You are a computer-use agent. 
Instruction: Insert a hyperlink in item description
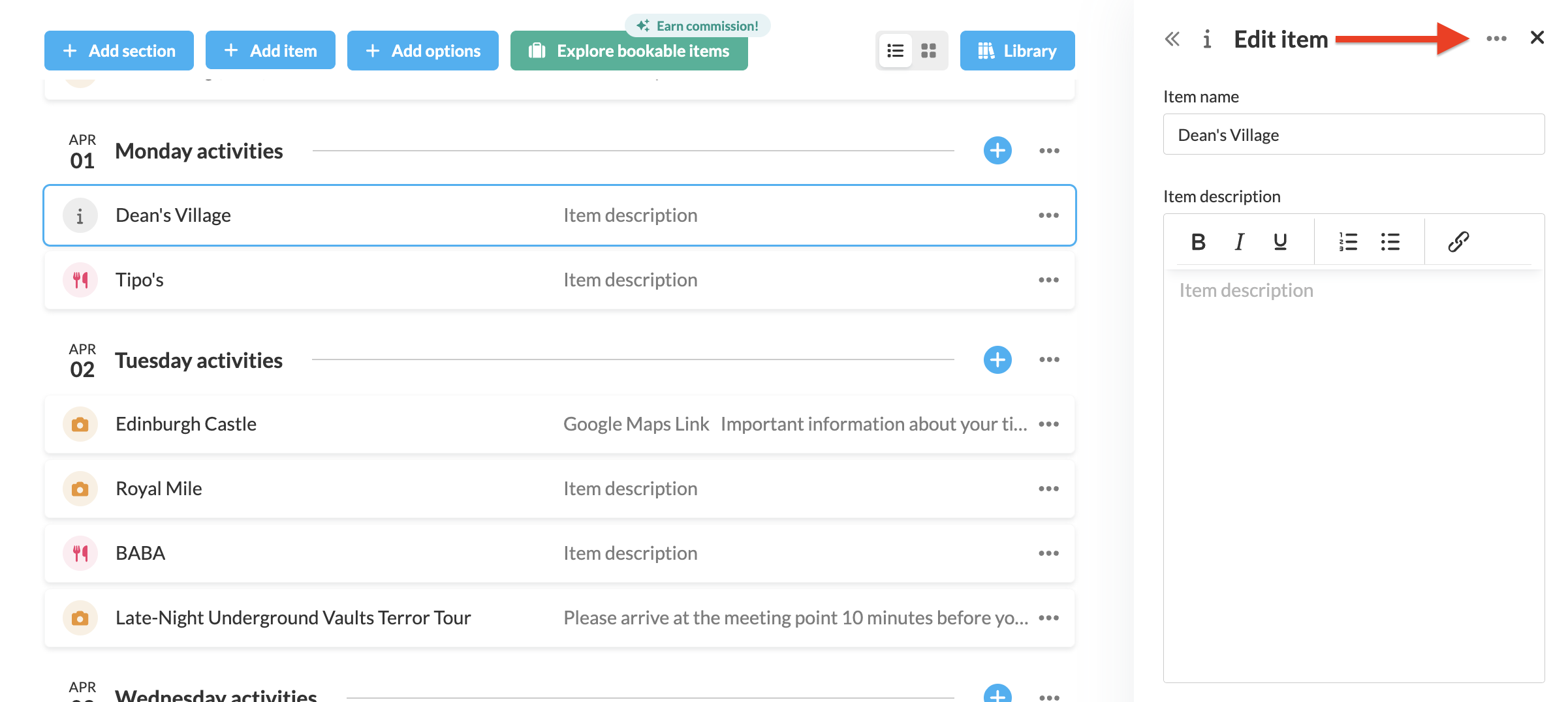[x=1458, y=242]
